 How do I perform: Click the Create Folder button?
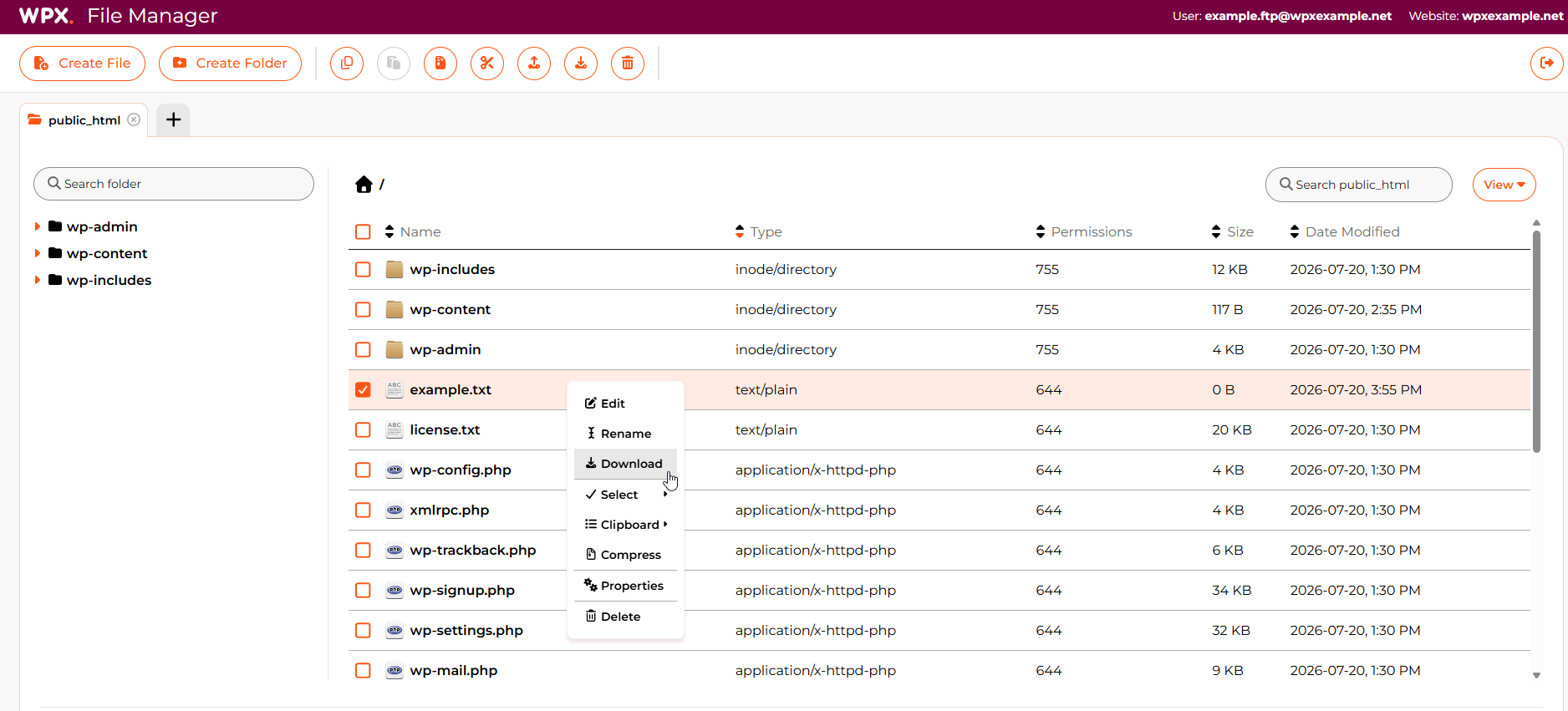(230, 63)
